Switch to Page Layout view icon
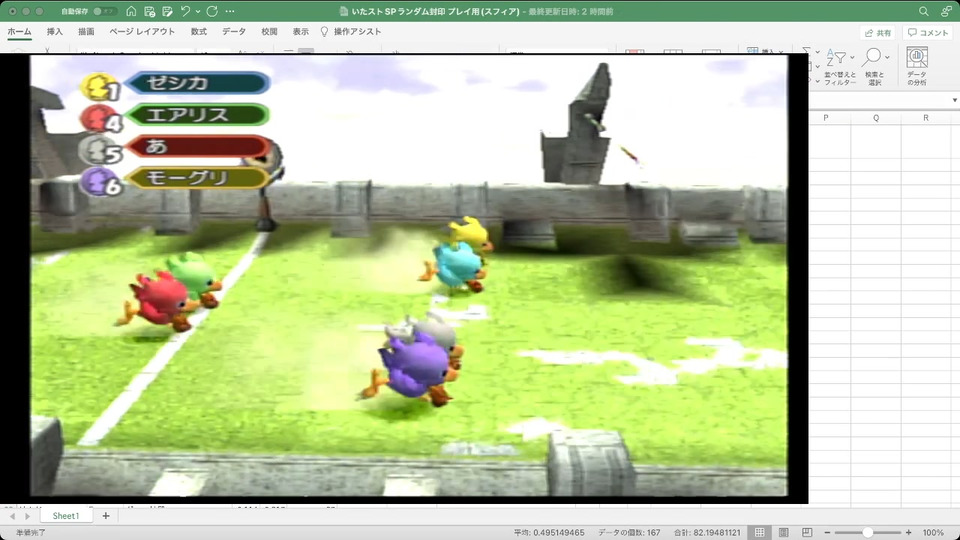This screenshot has width=960, height=540. click(784, 533)
